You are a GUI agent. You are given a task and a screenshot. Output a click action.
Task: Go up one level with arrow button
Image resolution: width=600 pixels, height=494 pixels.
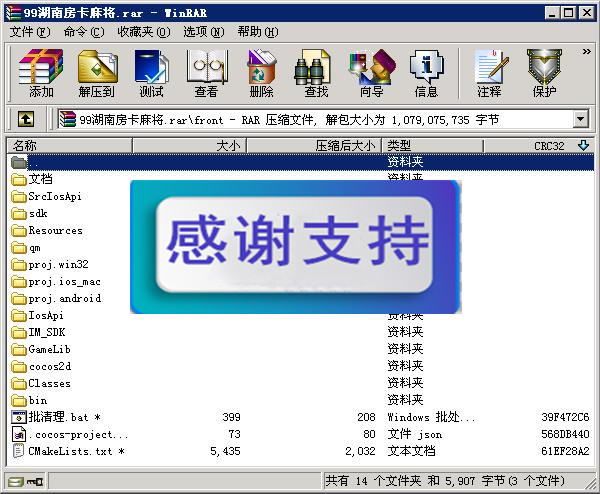click(26, 119)
